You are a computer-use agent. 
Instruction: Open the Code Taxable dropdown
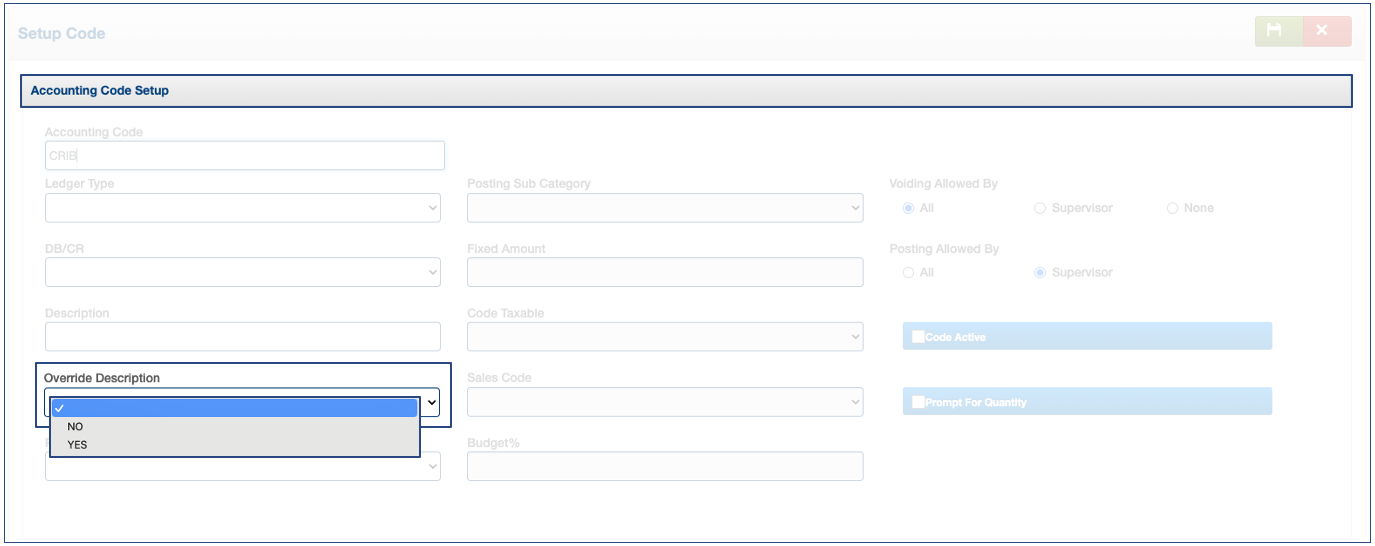(664, 337)
